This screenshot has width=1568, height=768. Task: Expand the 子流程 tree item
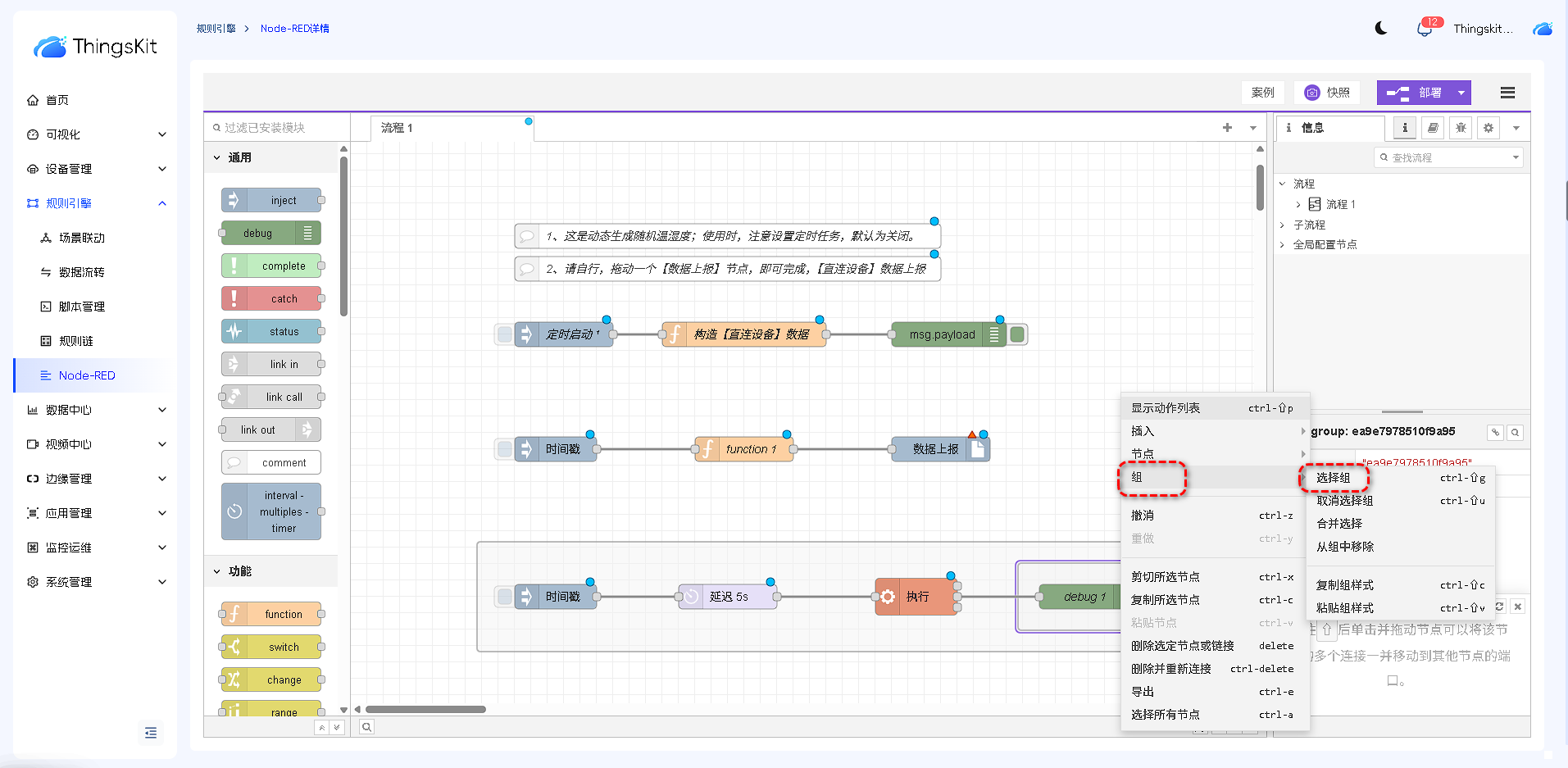1283,225
